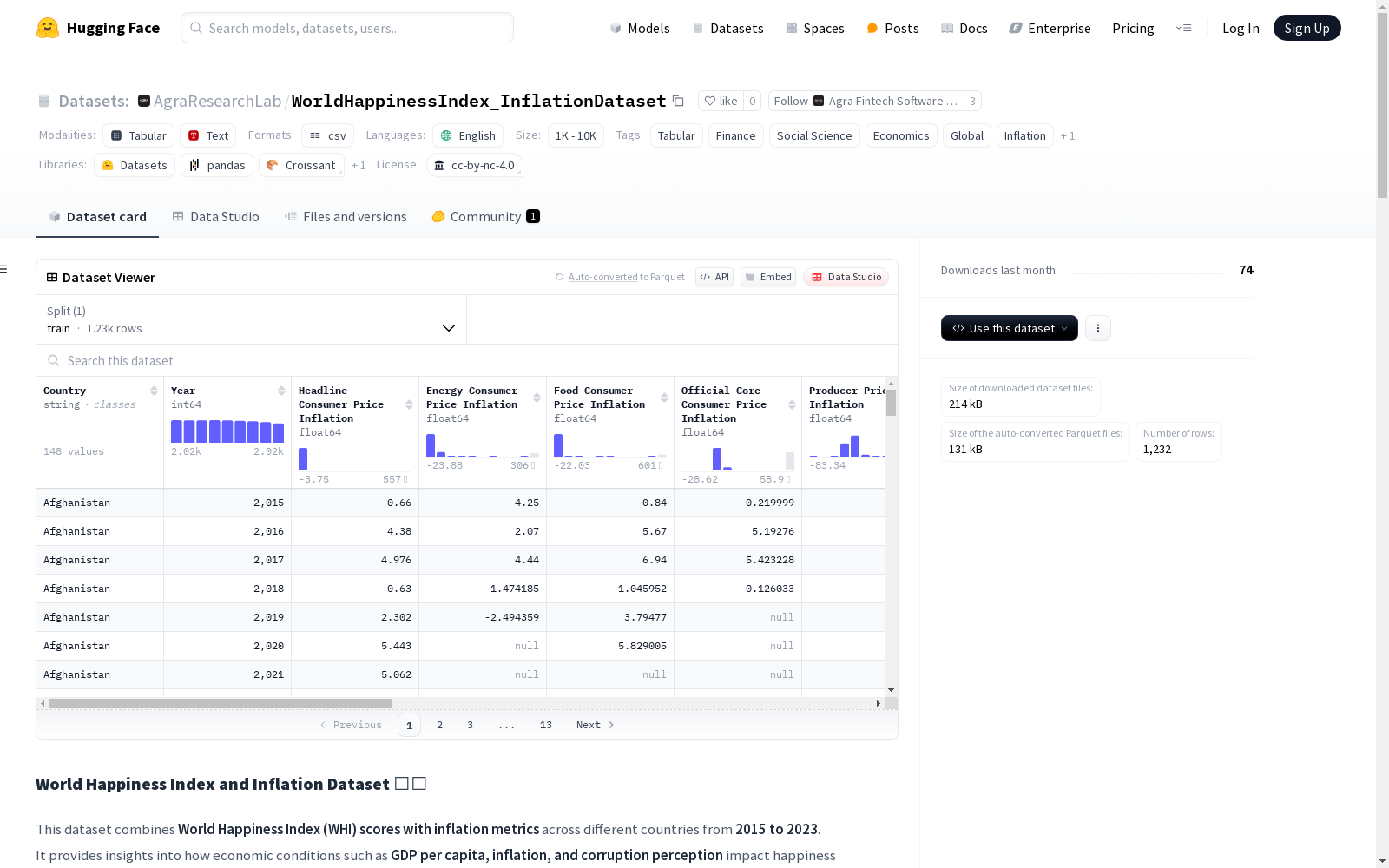Focus the search models, datasets, users field
The height and width of the screenshot is (868, 1389).
[x=347, y=28]
